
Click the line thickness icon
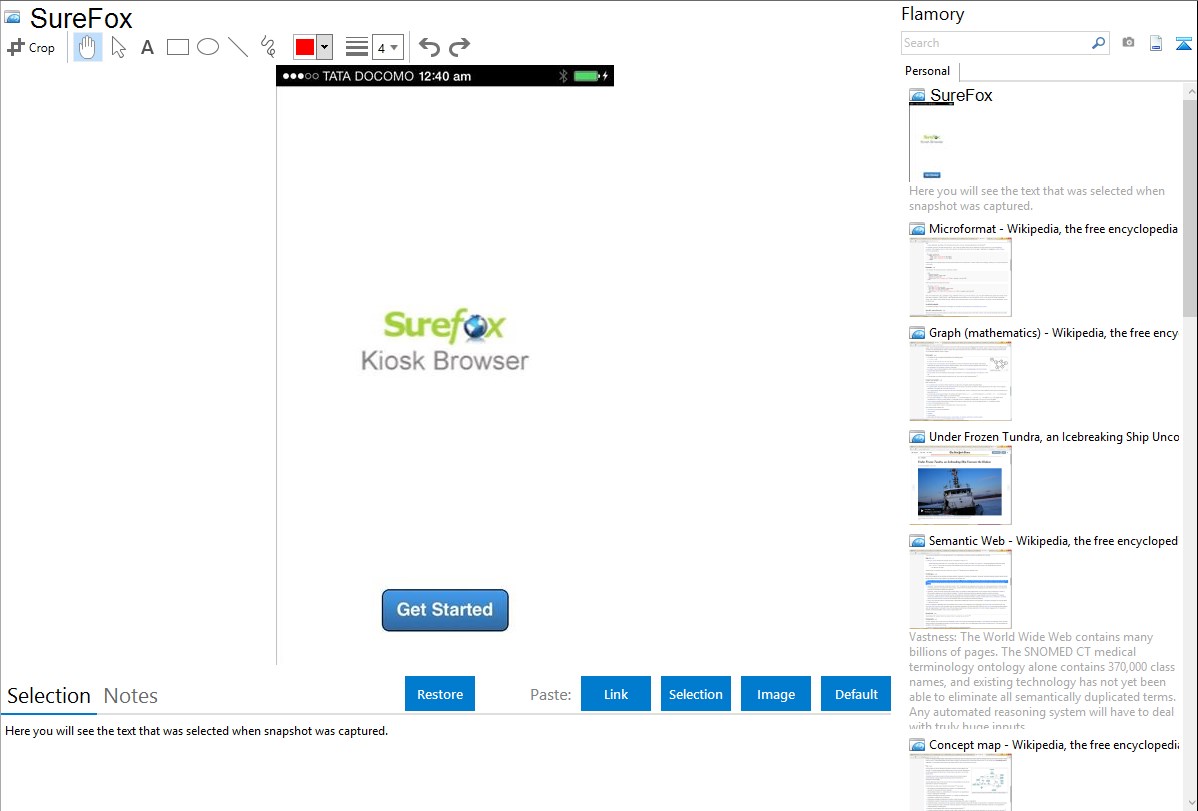[x=357, y=47]
